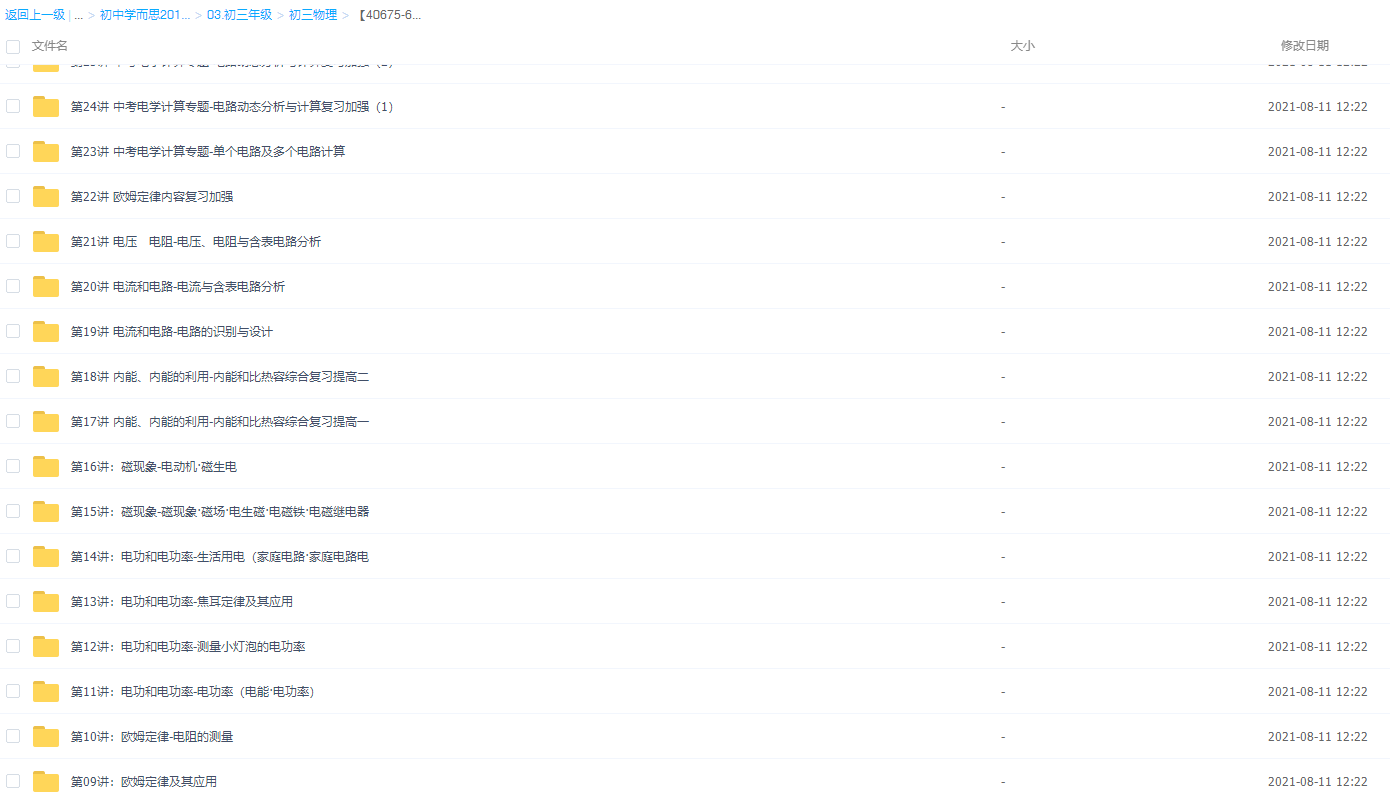Sort files by the 修改日期 column header
Screen dimensions: 1390x801
1304,45
